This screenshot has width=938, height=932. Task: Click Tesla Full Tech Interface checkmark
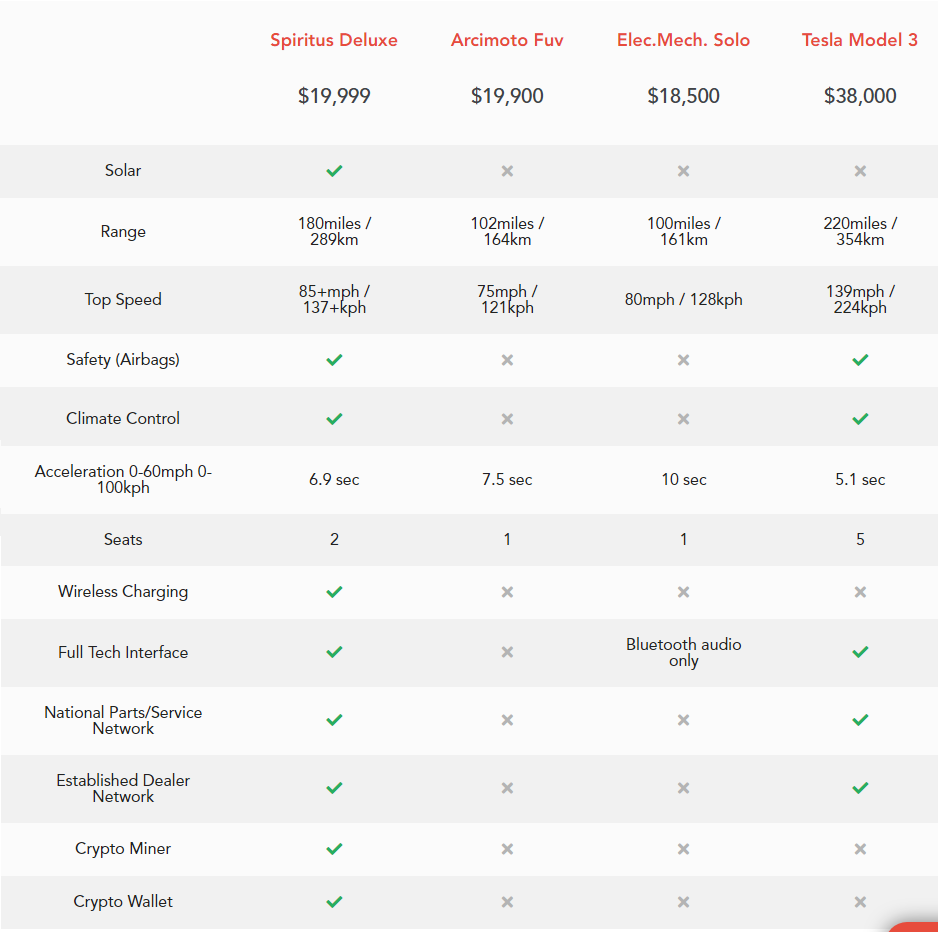860,651
